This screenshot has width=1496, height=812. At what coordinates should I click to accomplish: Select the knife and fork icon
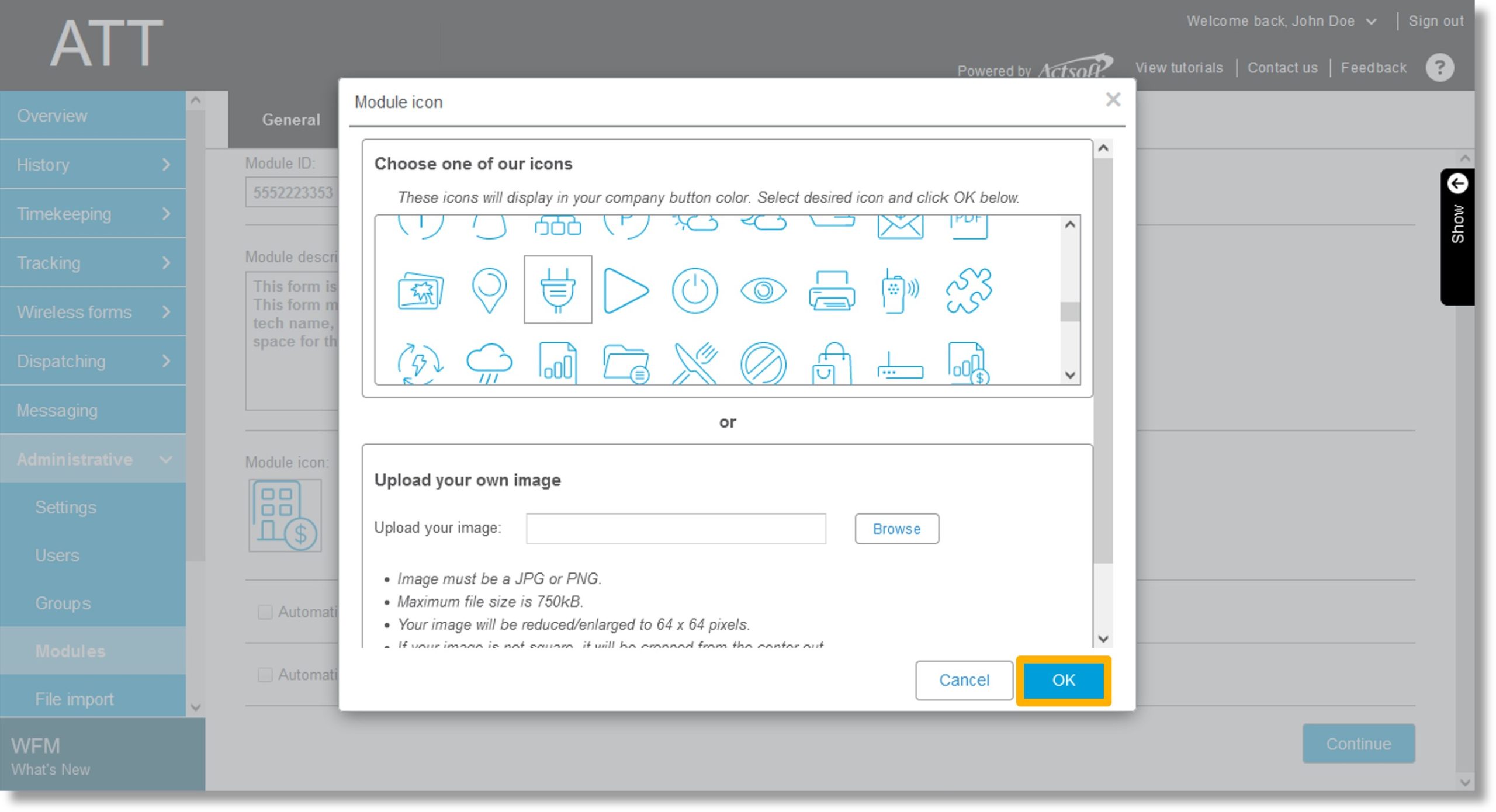click(x=694, y=363)
